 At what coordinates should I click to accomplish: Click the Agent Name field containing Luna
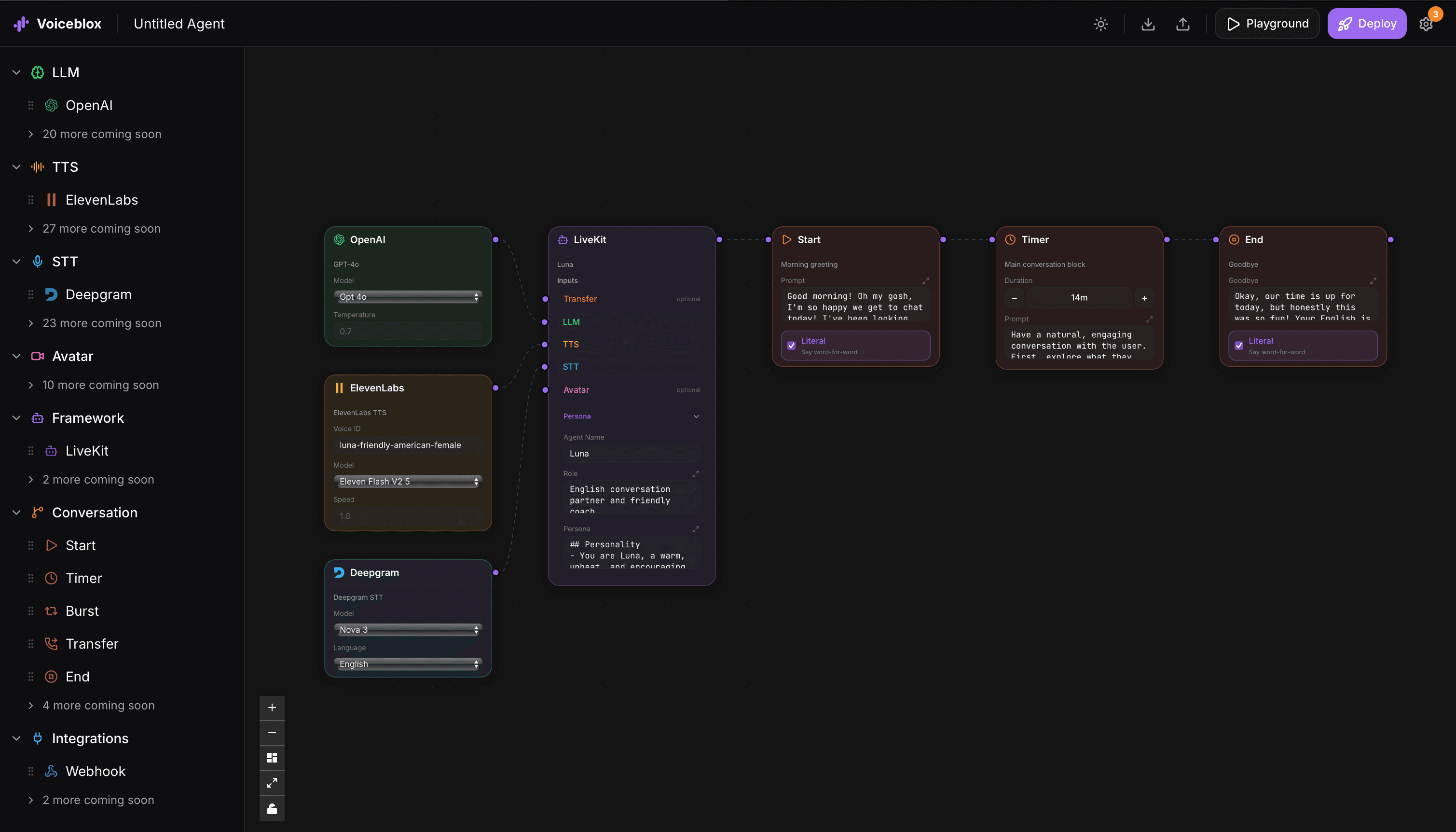631,453
